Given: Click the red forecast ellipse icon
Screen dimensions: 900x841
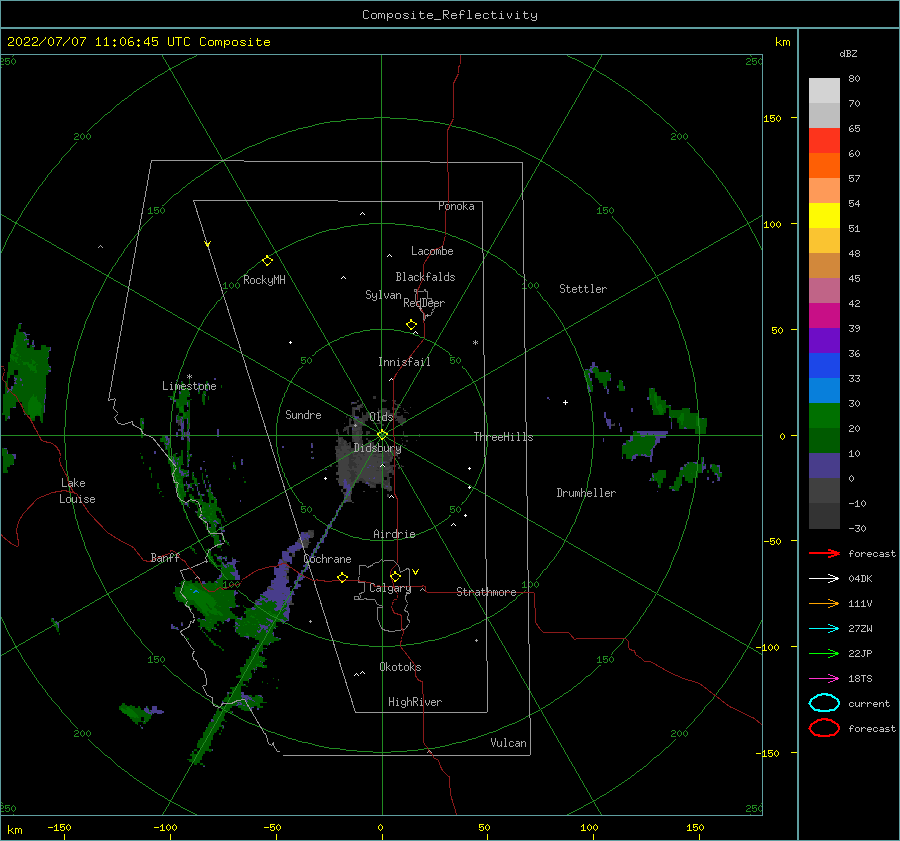Looking at the screenshot, I should [824, 728].
